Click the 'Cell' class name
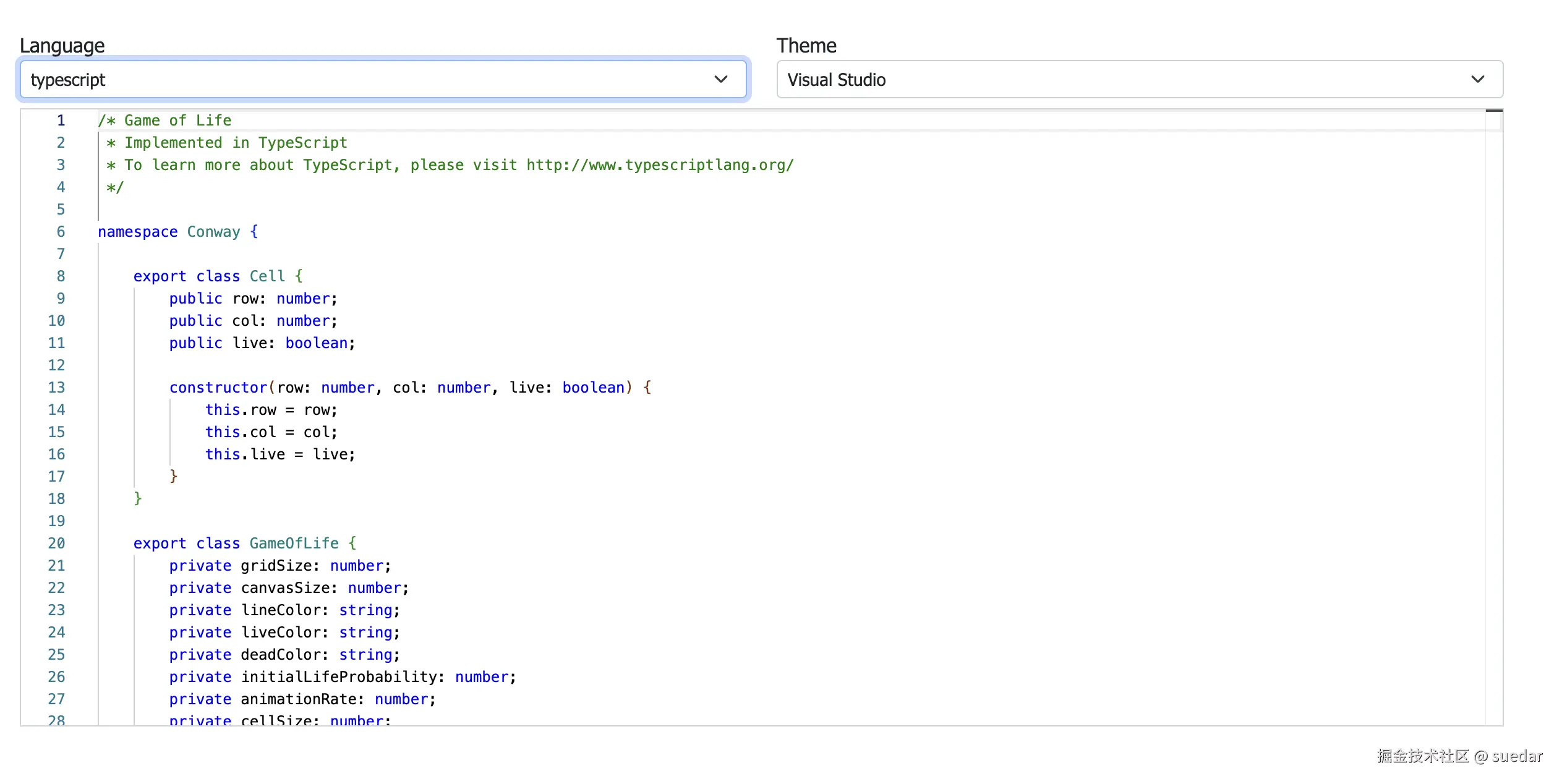Viewport: 1562px width, 784px height. coord(267,276)
